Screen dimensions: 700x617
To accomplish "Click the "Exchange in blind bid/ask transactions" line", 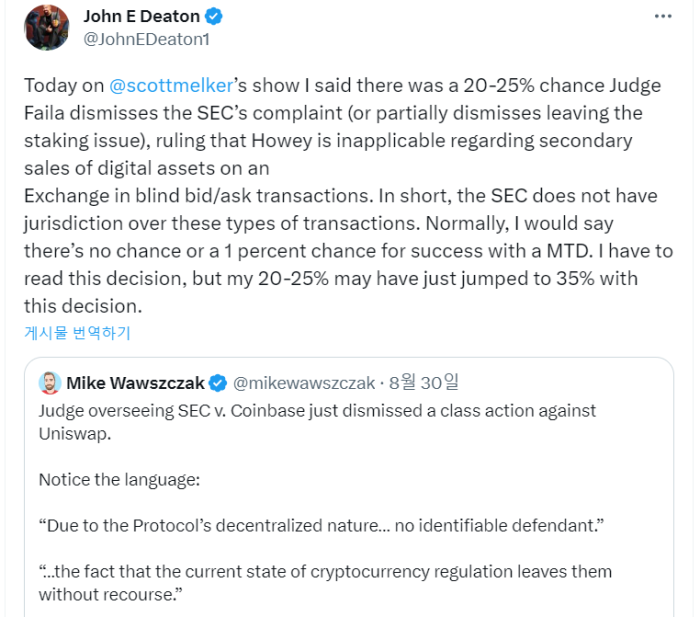I will (198, 196).
